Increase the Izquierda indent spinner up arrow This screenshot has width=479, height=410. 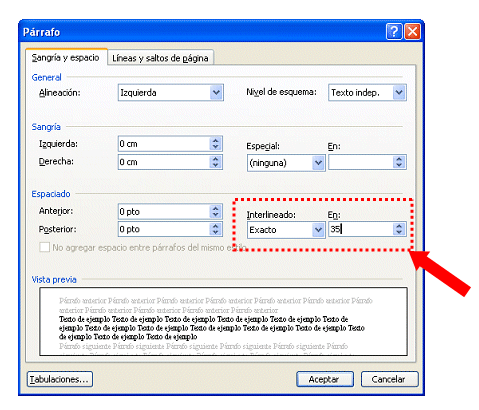(x=216, y=141)
